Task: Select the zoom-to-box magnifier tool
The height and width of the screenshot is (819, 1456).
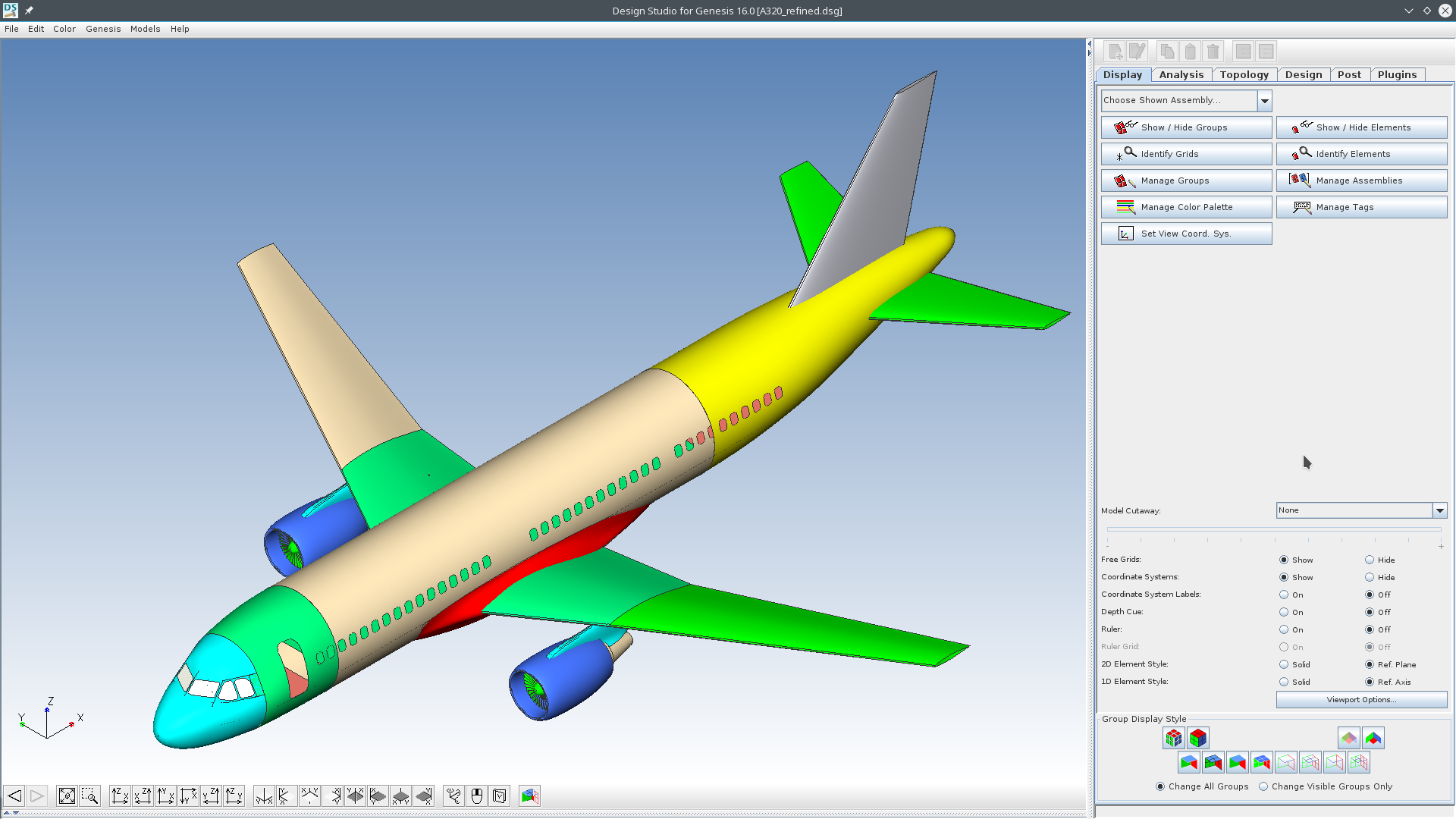Action: coord(89,795)
